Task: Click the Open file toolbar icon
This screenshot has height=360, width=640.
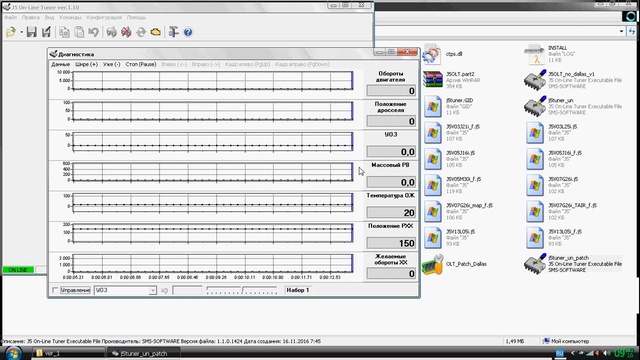Action: (11, 32)
